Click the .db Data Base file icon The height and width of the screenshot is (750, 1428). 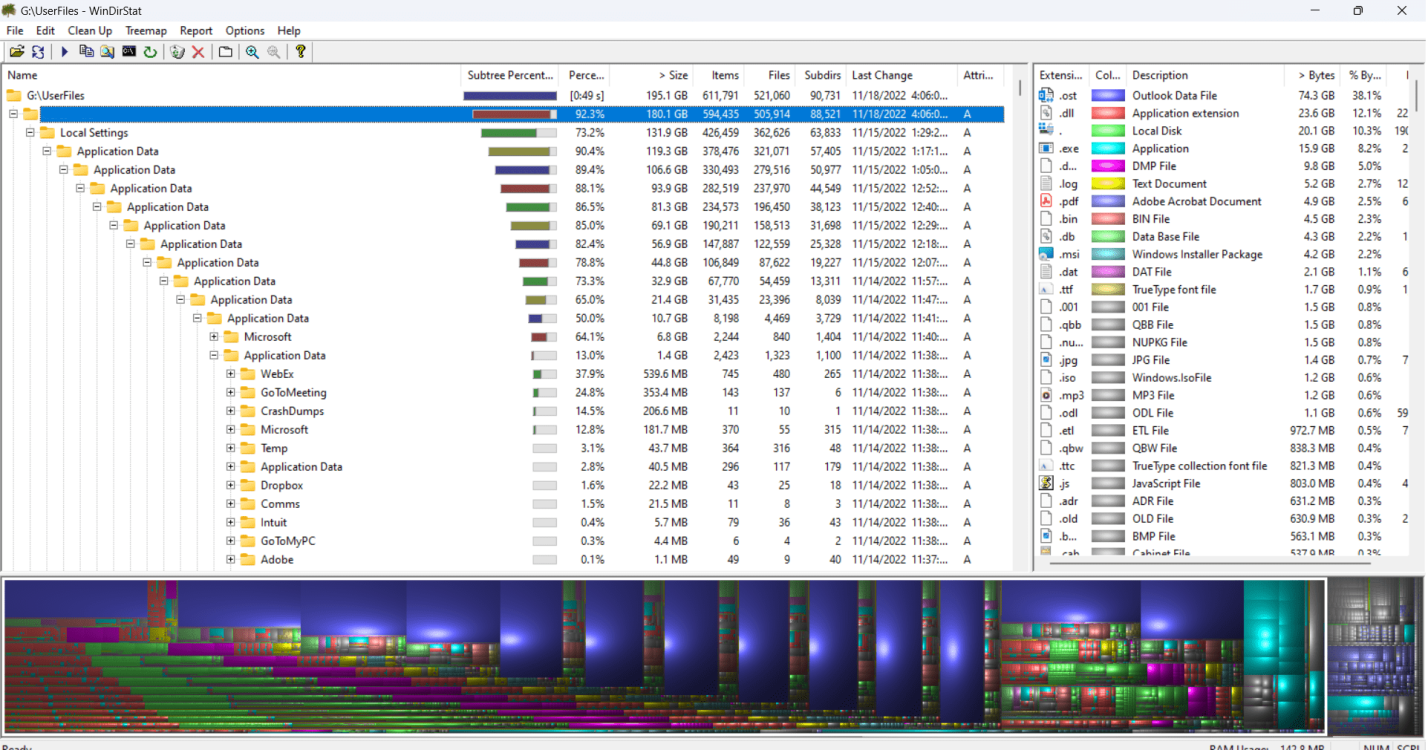[1046, 236]
